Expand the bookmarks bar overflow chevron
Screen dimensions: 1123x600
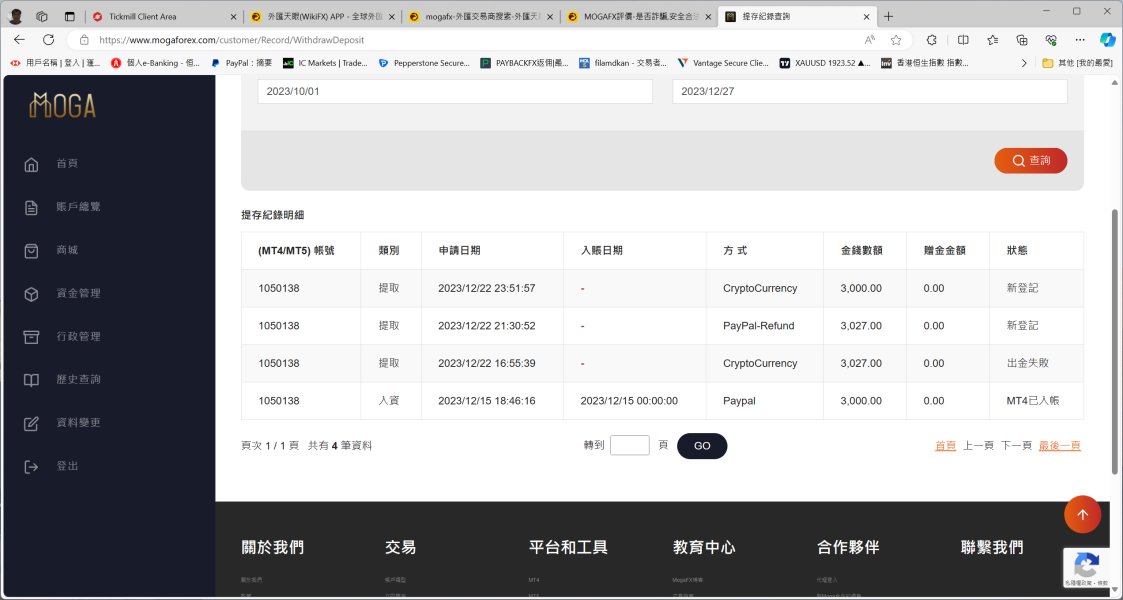pos(1023,63)
